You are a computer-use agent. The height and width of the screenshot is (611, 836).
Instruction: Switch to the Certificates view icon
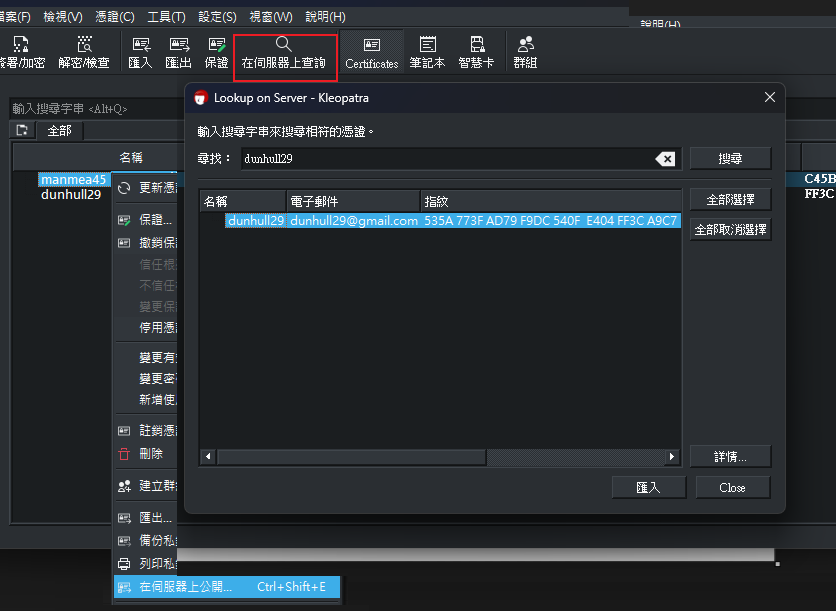371,50
